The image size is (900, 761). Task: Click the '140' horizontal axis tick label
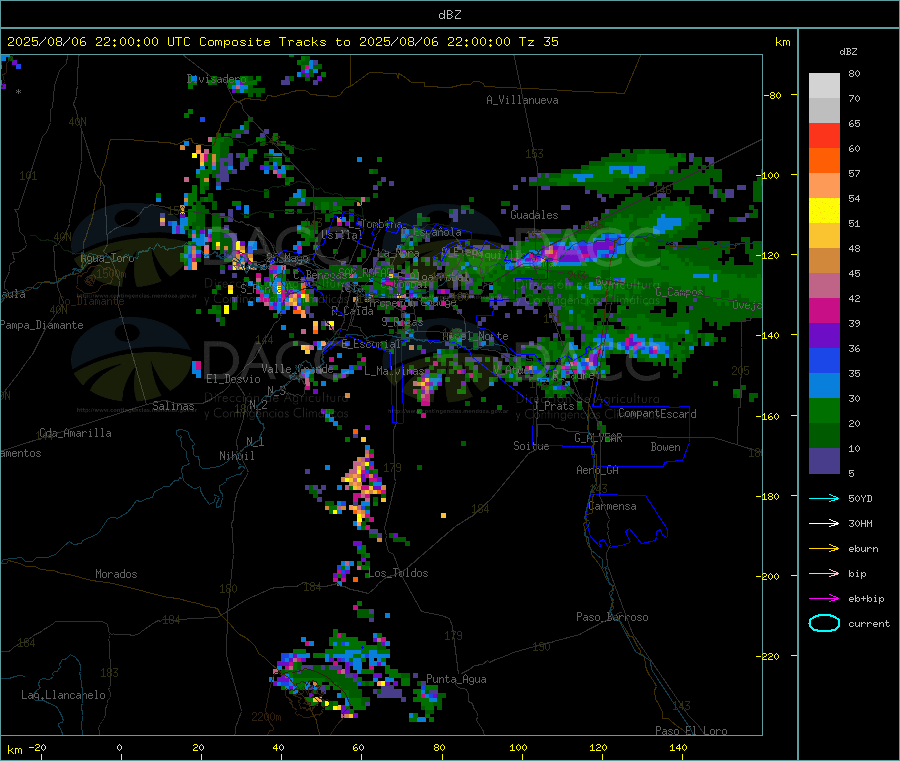[678, 747]
